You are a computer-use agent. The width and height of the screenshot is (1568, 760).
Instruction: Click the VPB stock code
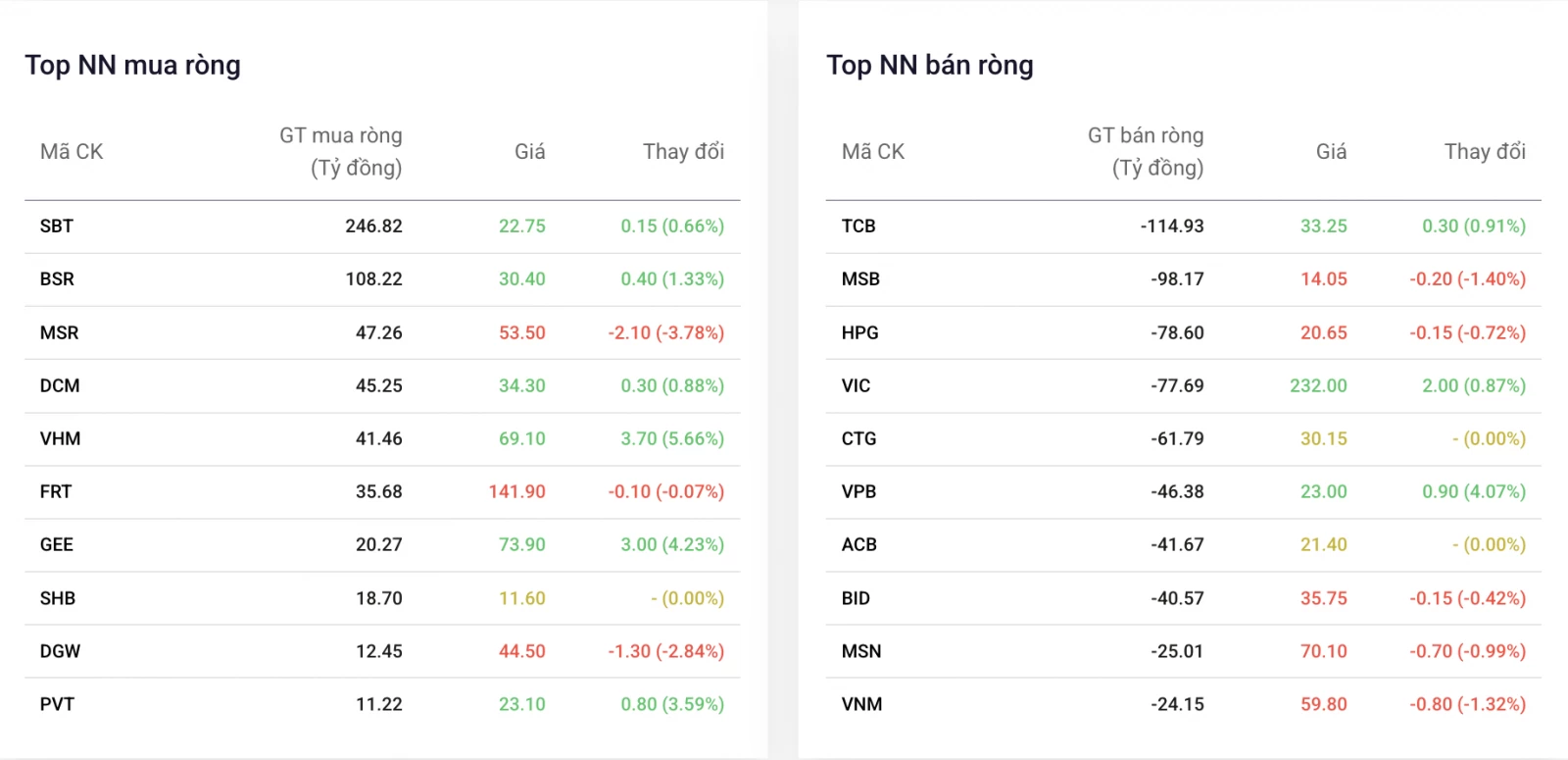pos(858,491)
